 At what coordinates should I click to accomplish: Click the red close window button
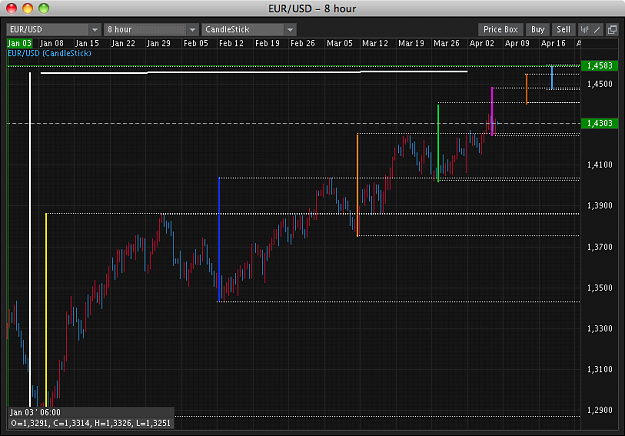(x=12, y=8)
